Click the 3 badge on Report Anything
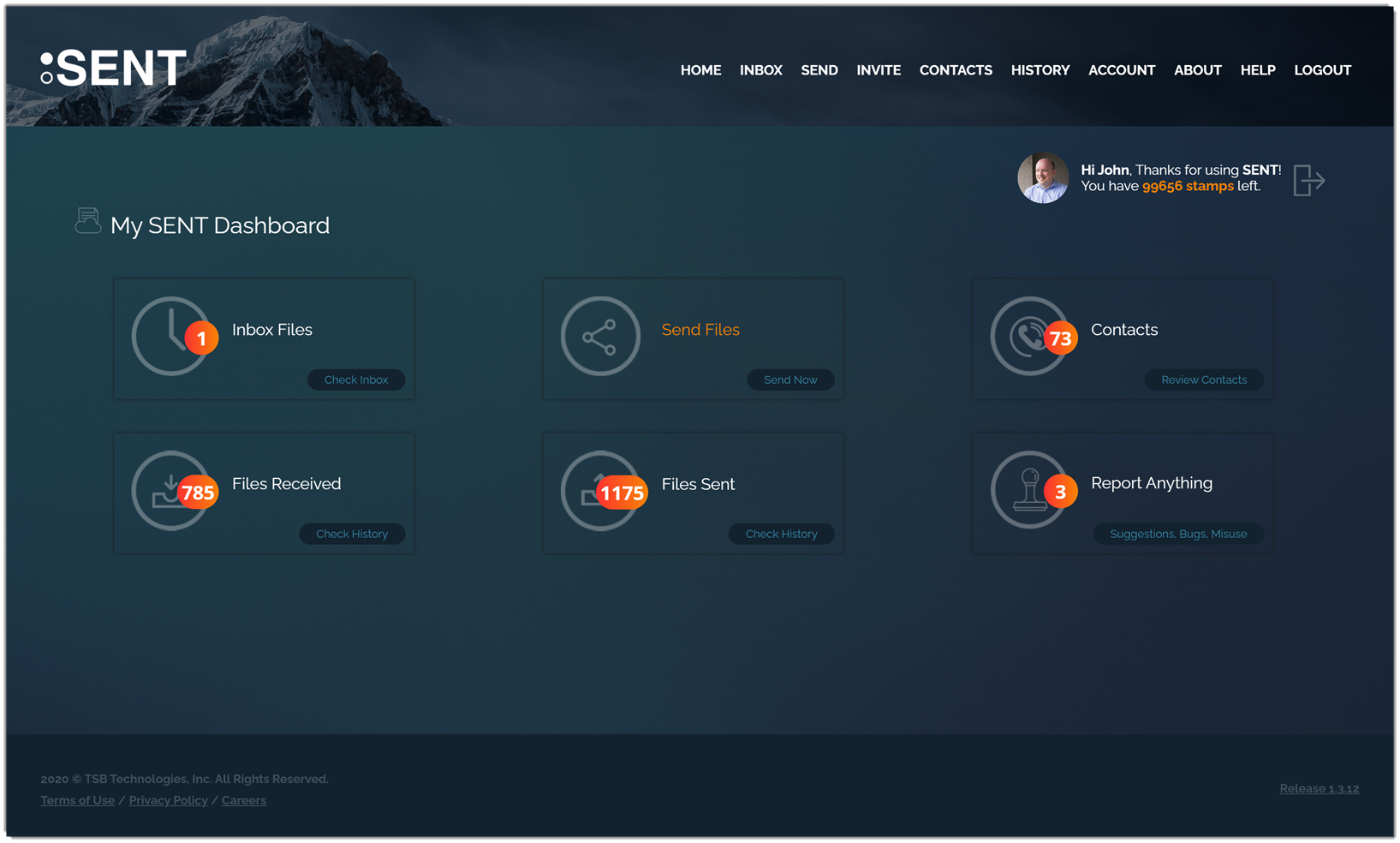Screen dimensions: 1400x843 click(1060, 492)
